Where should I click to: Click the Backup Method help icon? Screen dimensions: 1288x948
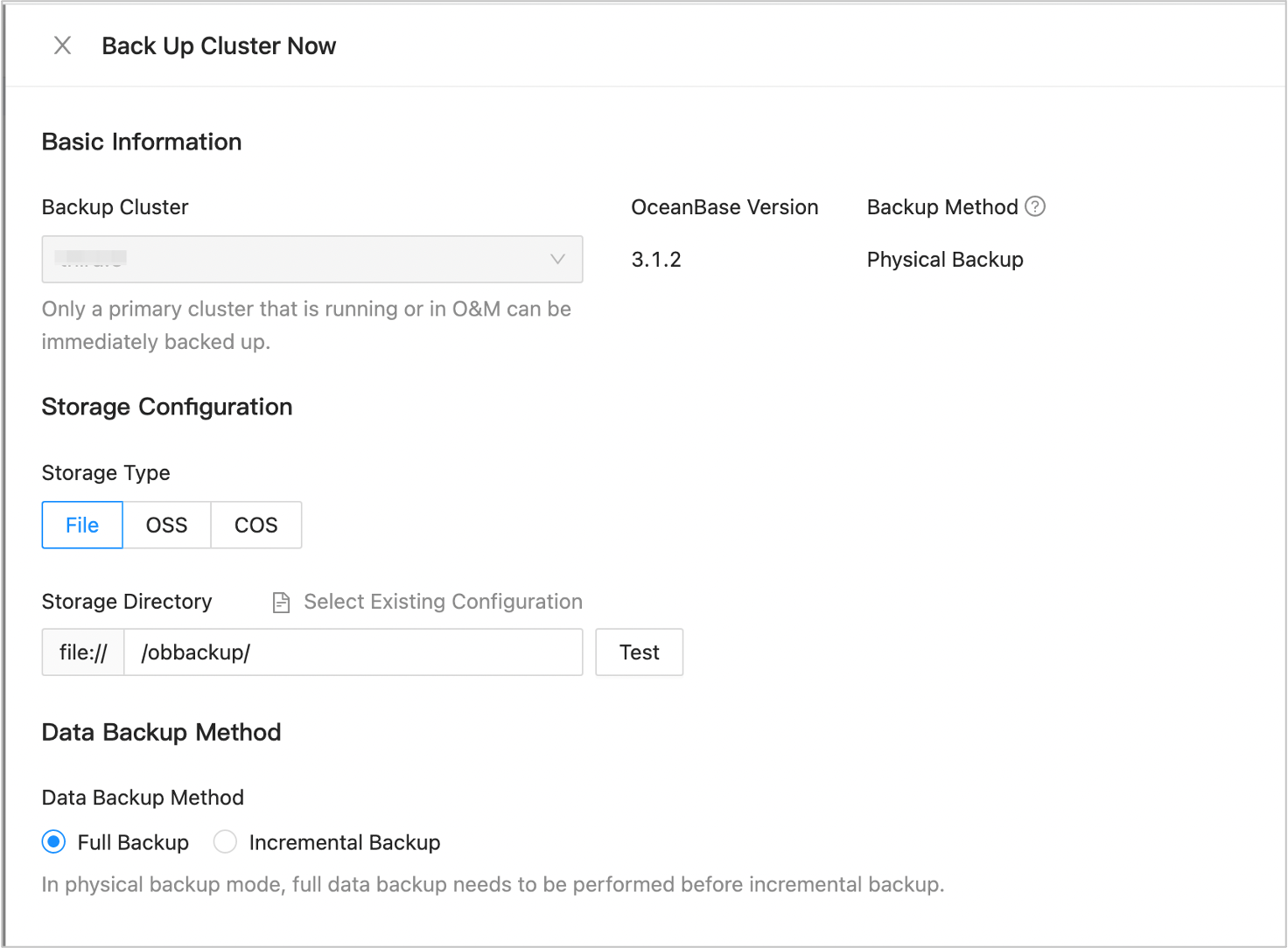[1035, 206]
